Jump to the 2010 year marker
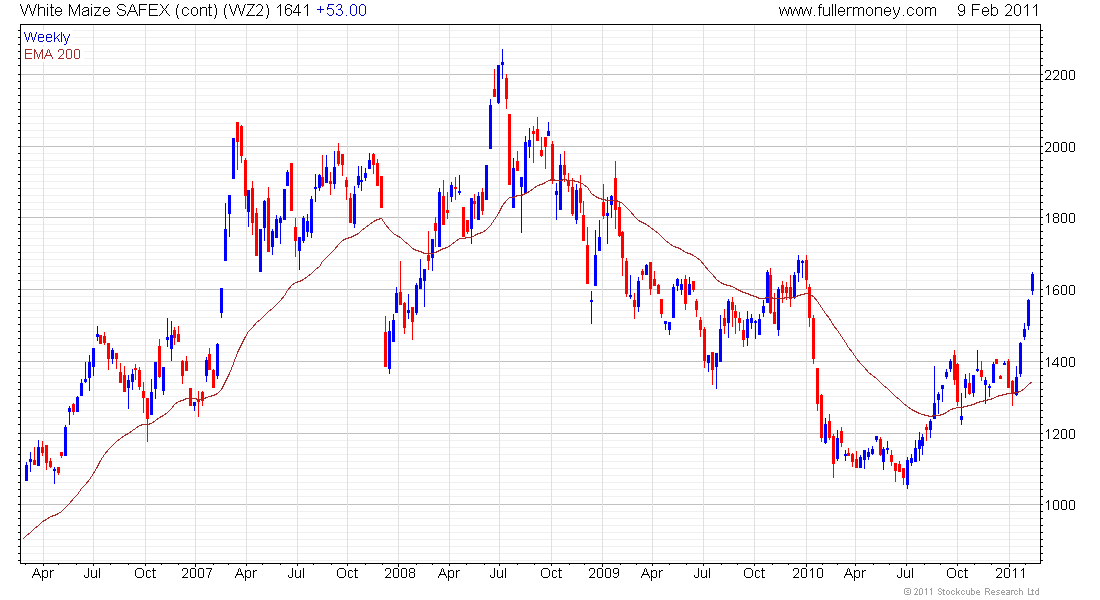The width and height of the screenshot is (1100, 600). coord(807,574)
